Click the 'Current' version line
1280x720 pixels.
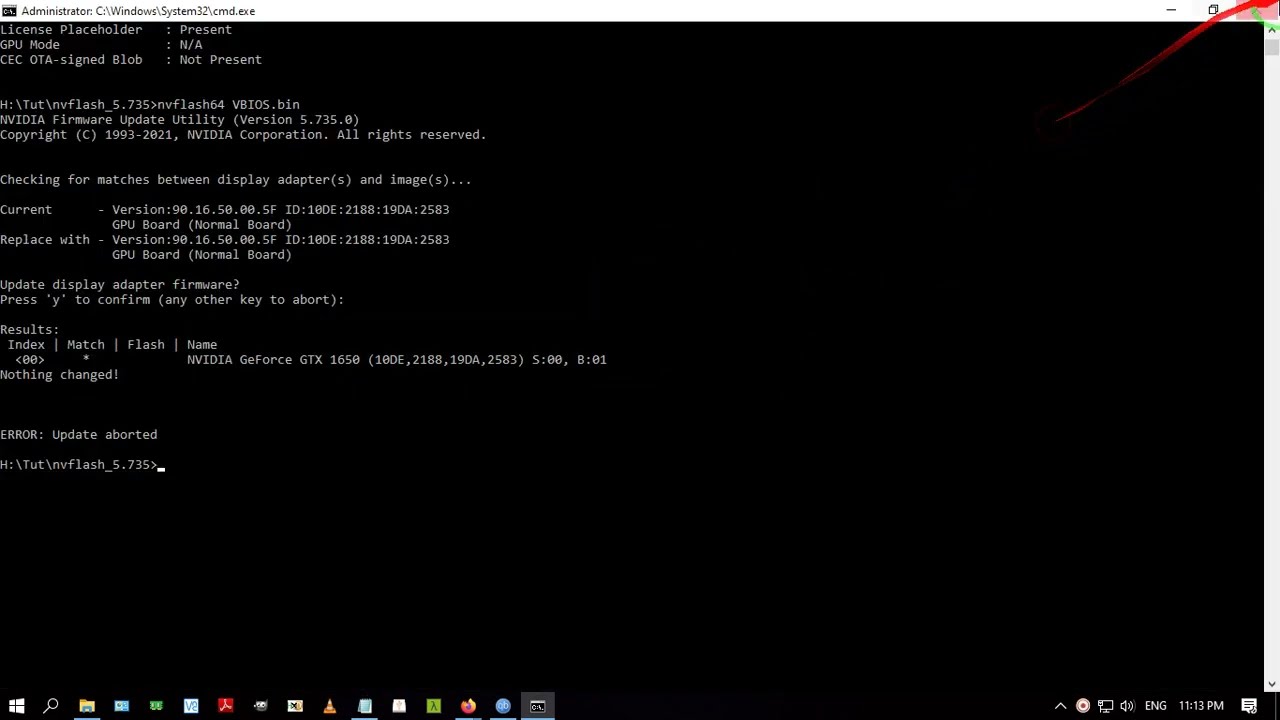click(225, 209)
